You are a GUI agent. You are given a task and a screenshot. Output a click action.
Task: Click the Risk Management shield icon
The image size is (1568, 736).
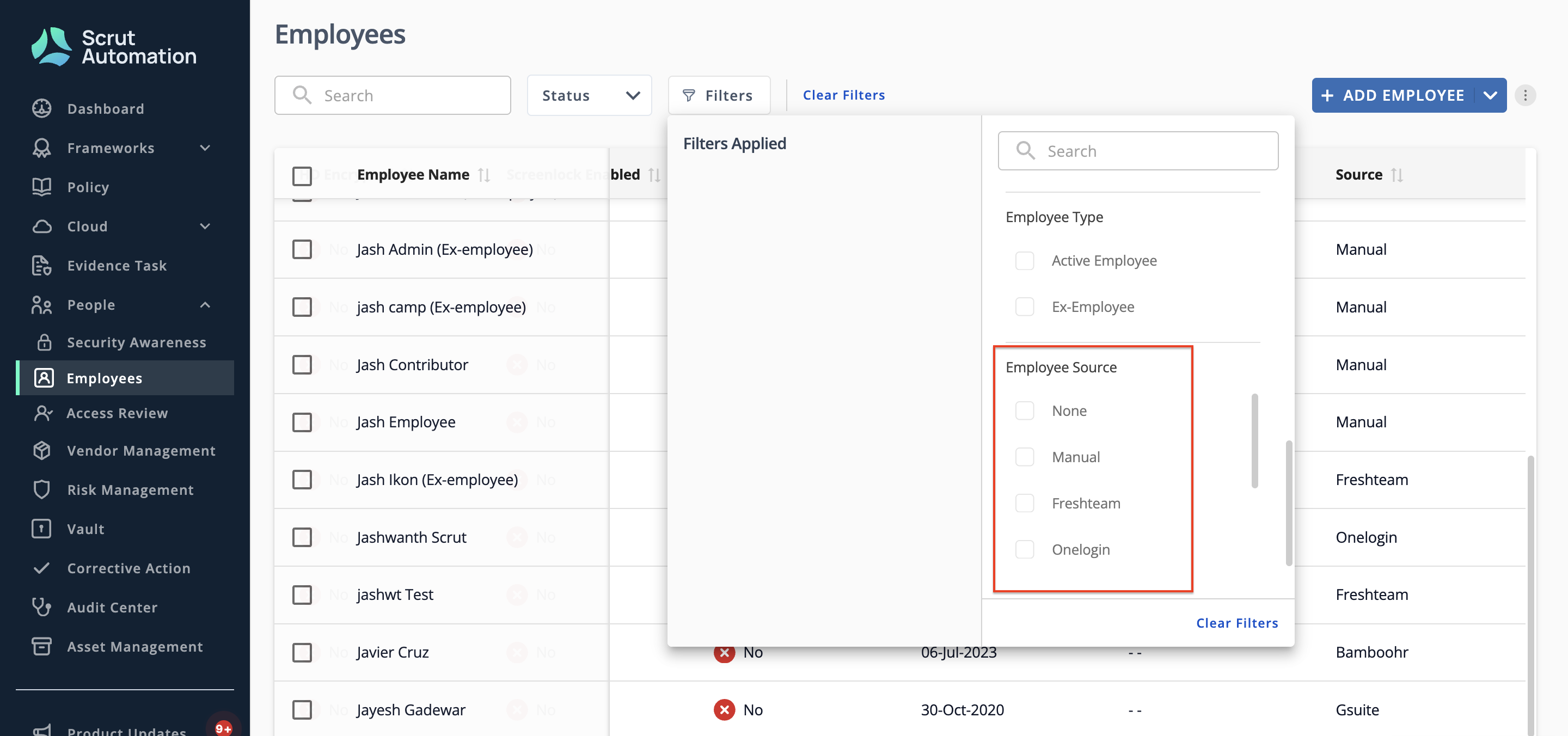[x=42, y=489]
